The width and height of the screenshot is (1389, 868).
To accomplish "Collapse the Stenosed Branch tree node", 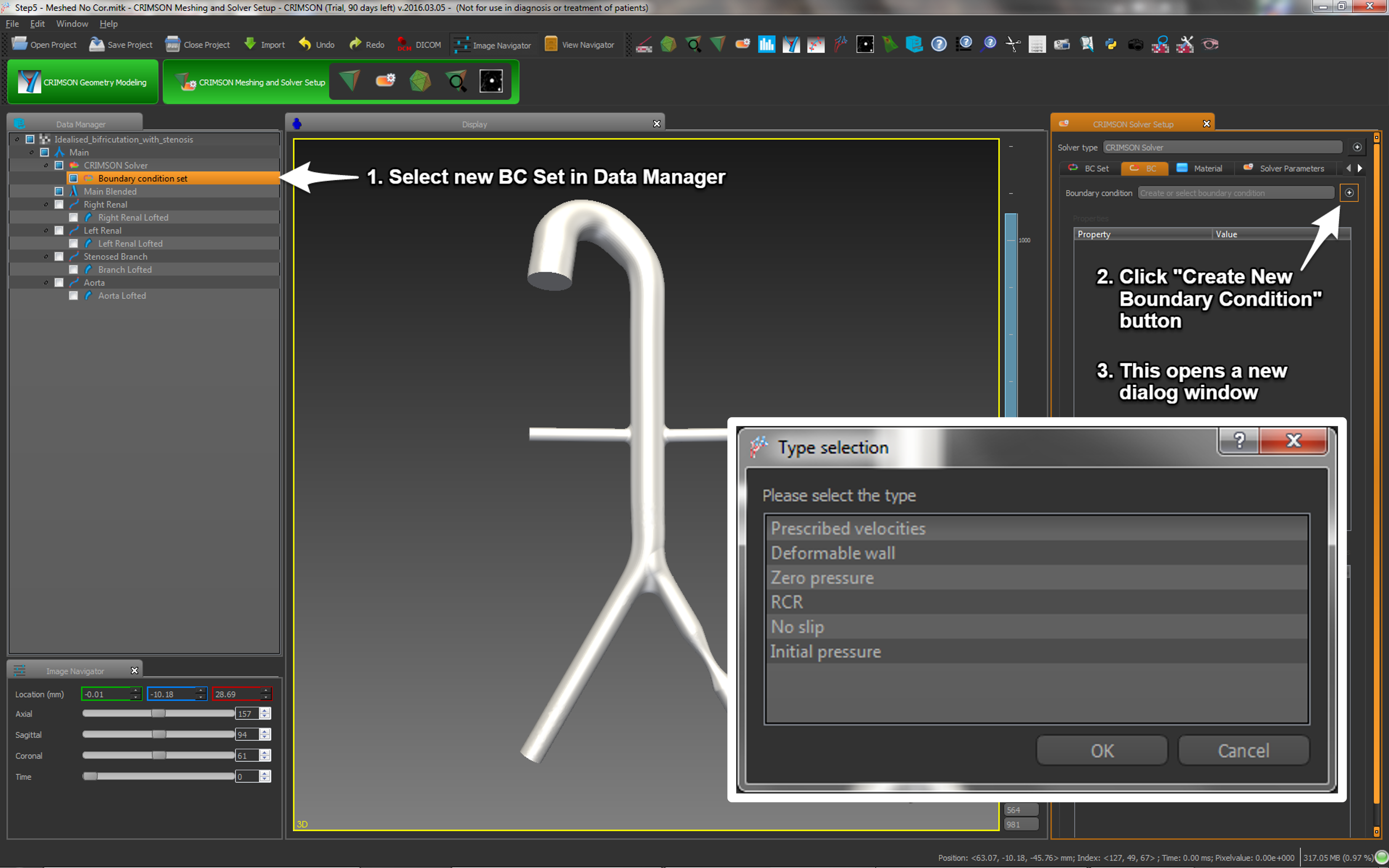I will click(46, 257).
